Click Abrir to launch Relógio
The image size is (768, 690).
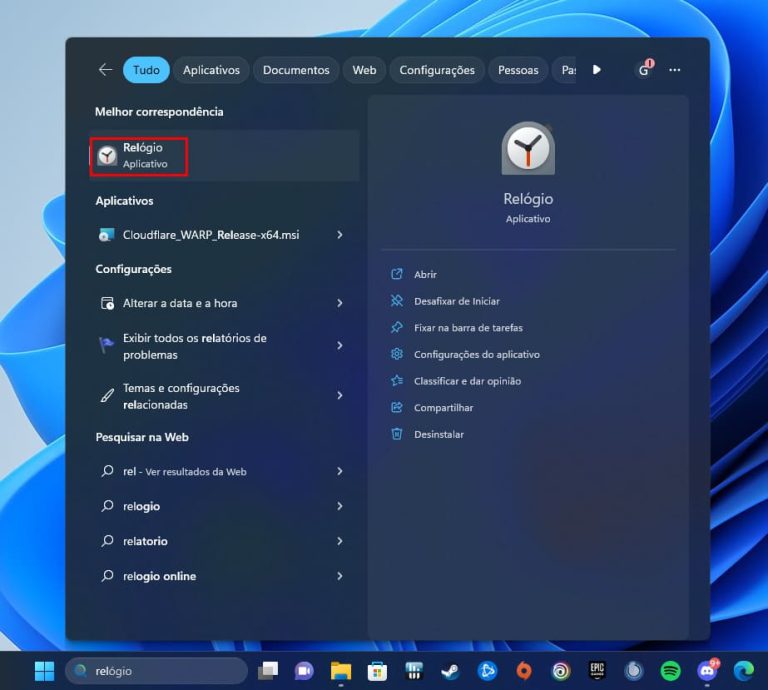click(425, 274)
